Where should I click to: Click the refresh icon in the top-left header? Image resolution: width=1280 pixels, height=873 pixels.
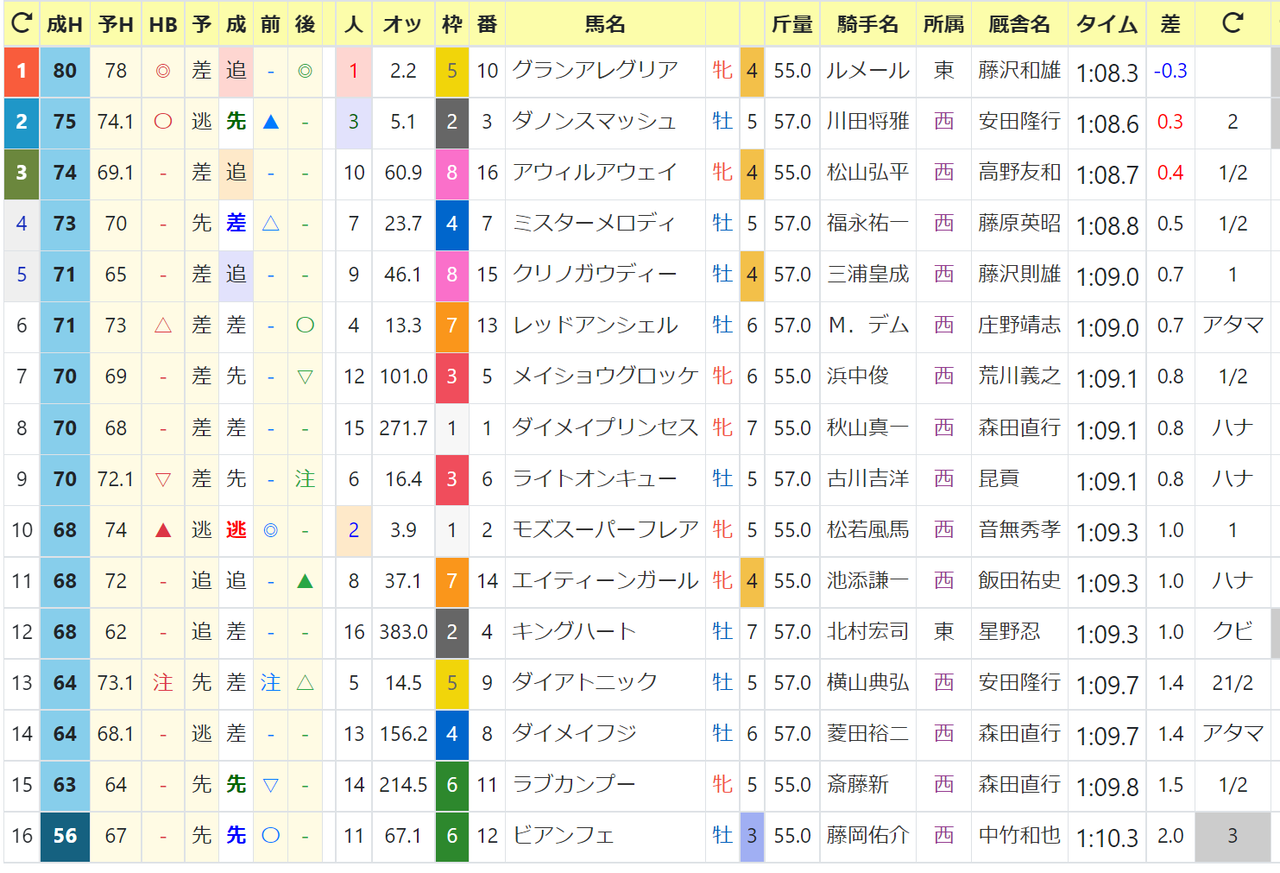click(x=20, y=24)
